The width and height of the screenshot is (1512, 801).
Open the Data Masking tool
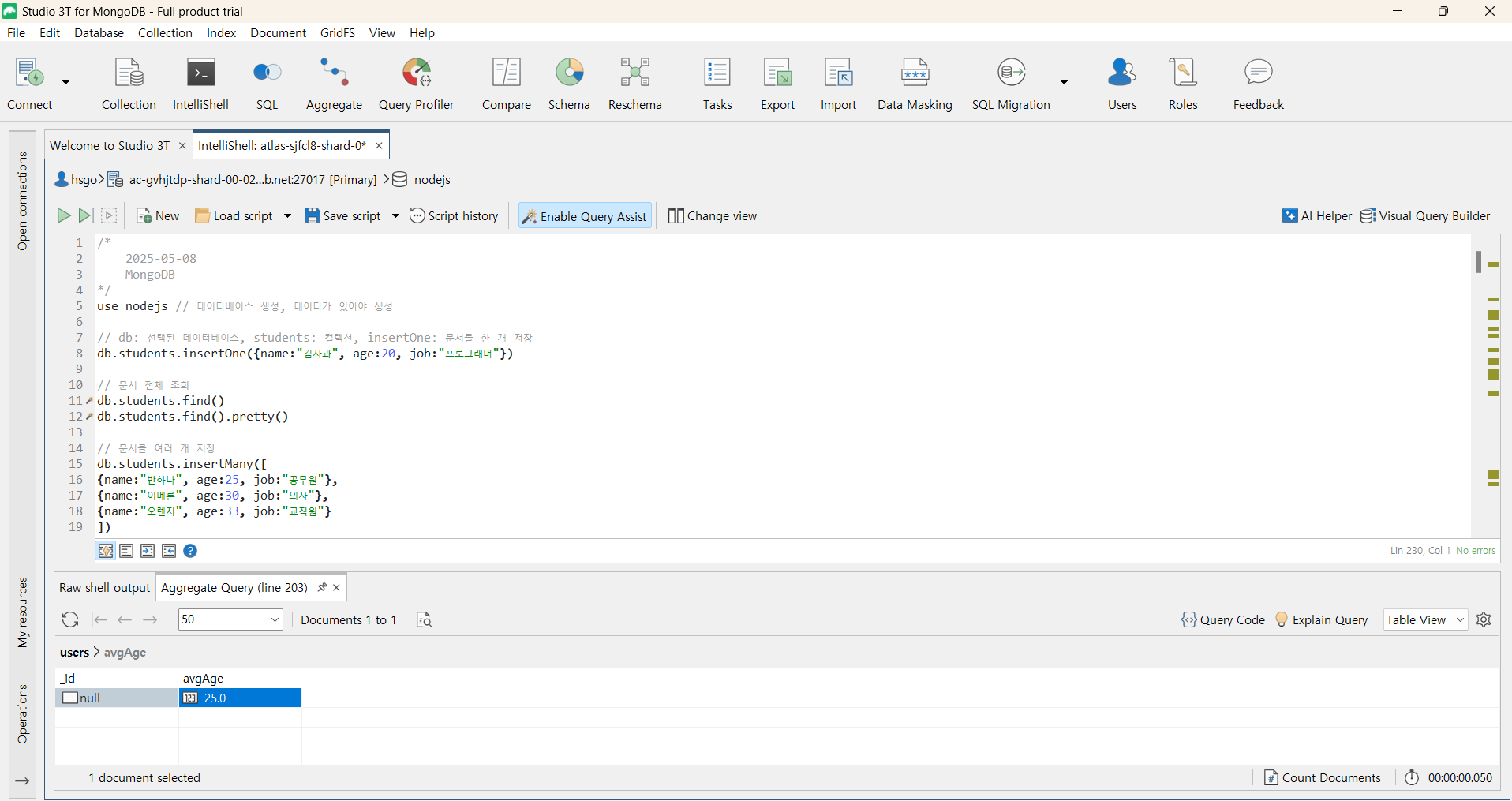[915, 83]
